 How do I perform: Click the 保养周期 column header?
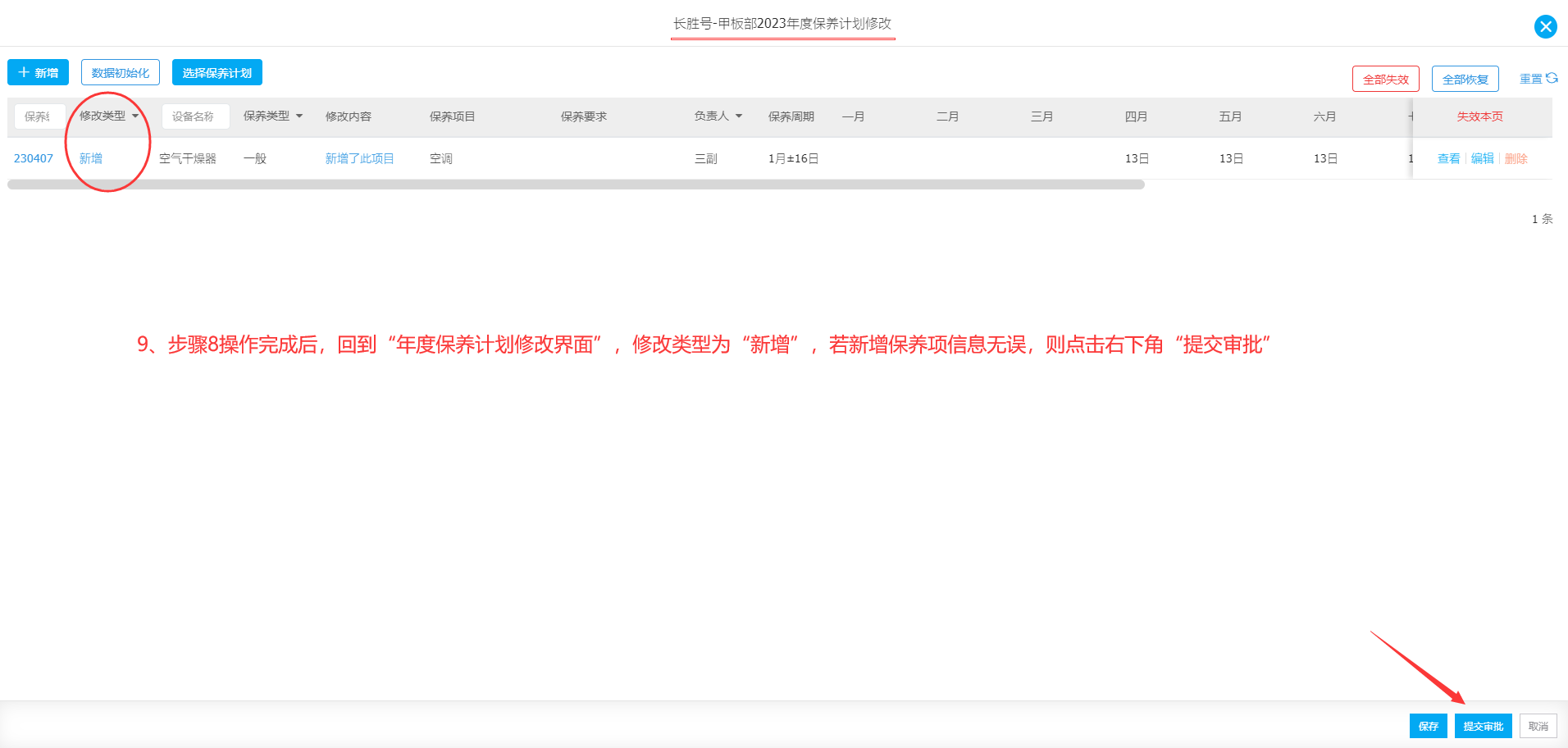(791, 116)
